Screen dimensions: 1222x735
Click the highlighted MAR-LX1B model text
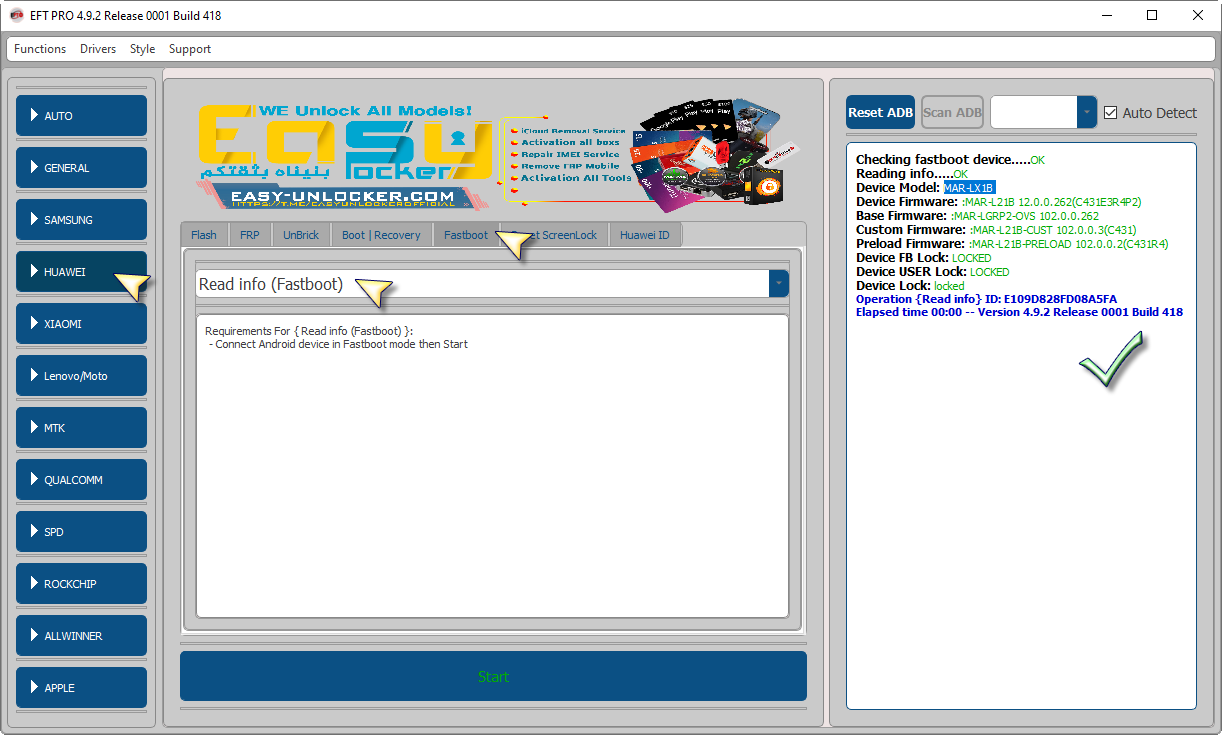(x=969, y=188)
